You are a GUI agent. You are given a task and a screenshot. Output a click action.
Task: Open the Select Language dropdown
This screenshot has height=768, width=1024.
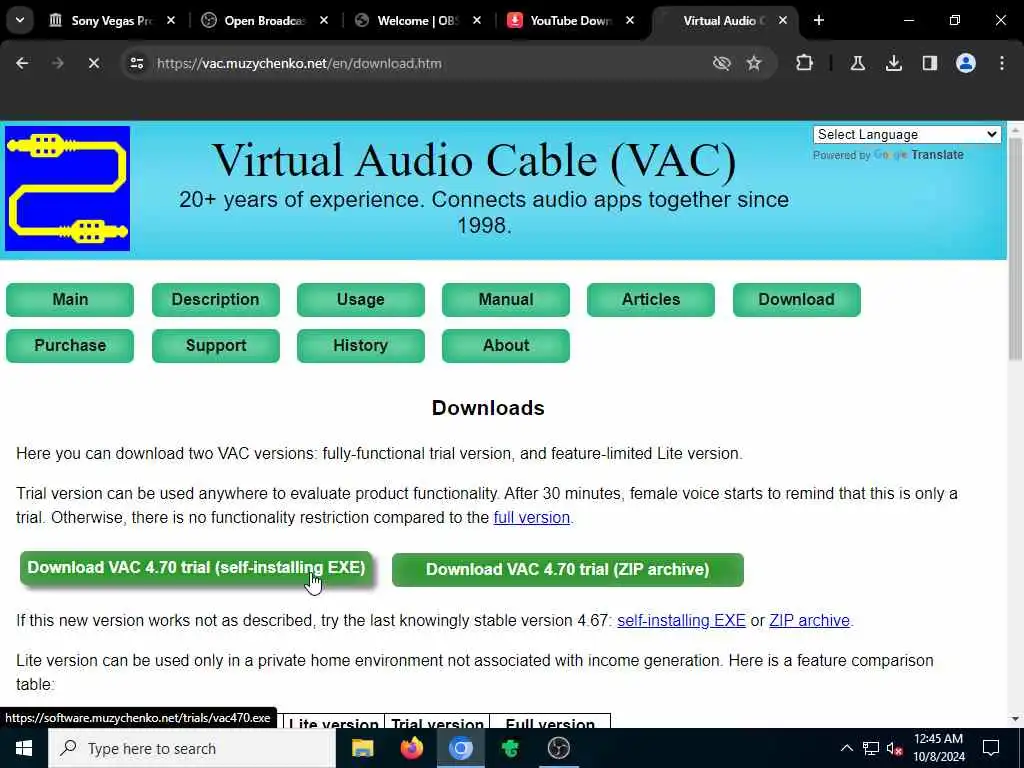(x=906, y=135)
